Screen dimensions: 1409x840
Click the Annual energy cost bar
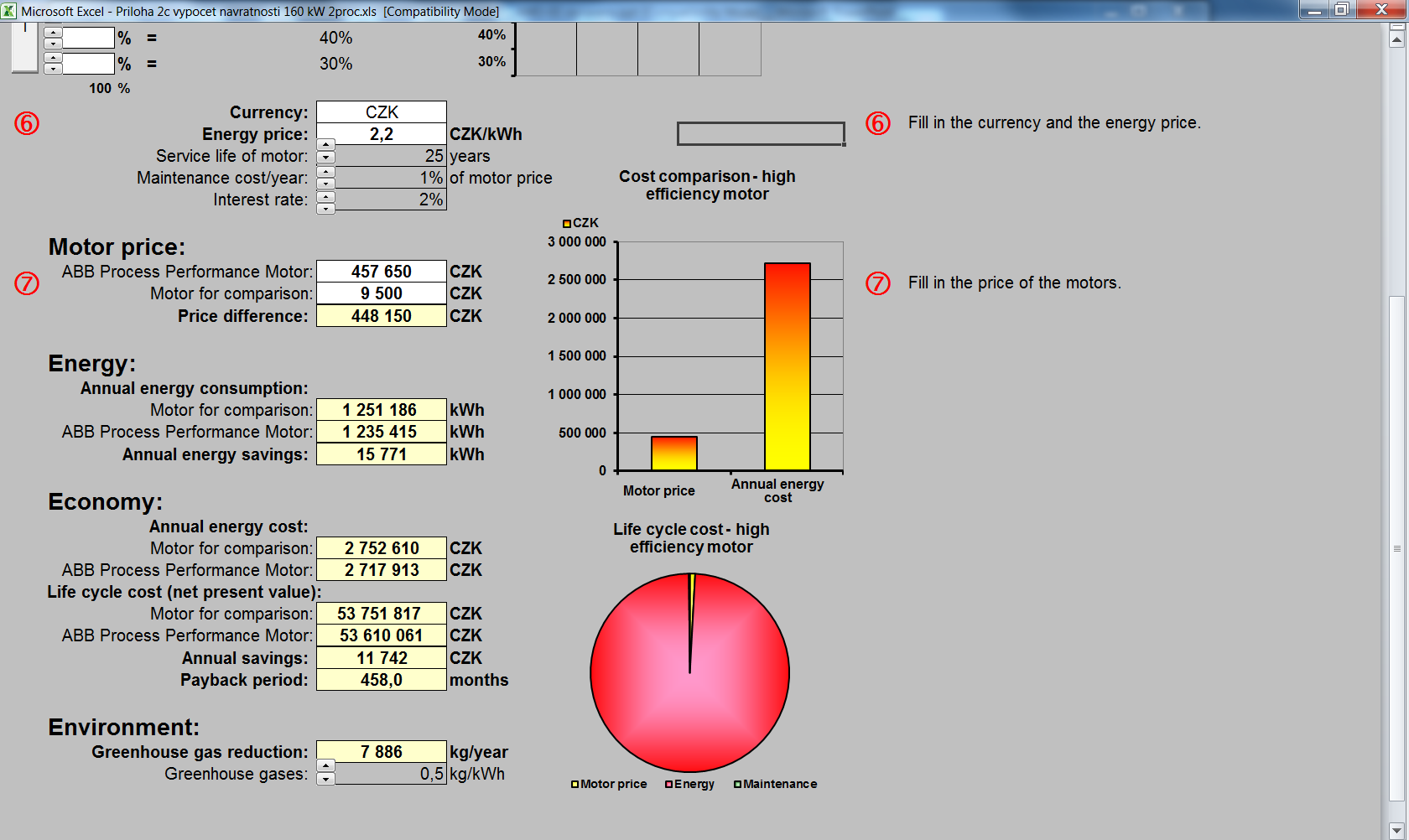tap(788, 366)
